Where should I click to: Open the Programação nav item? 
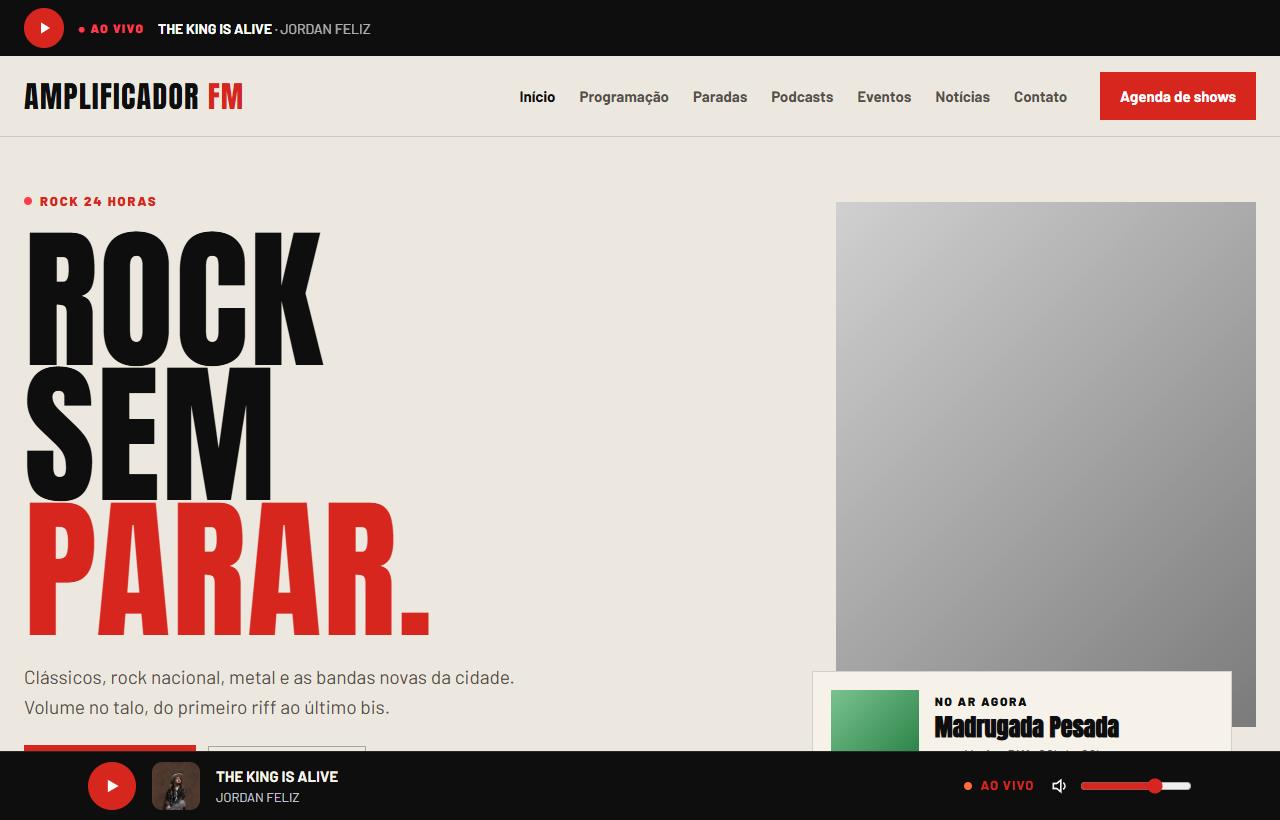[x=624, y=97]
